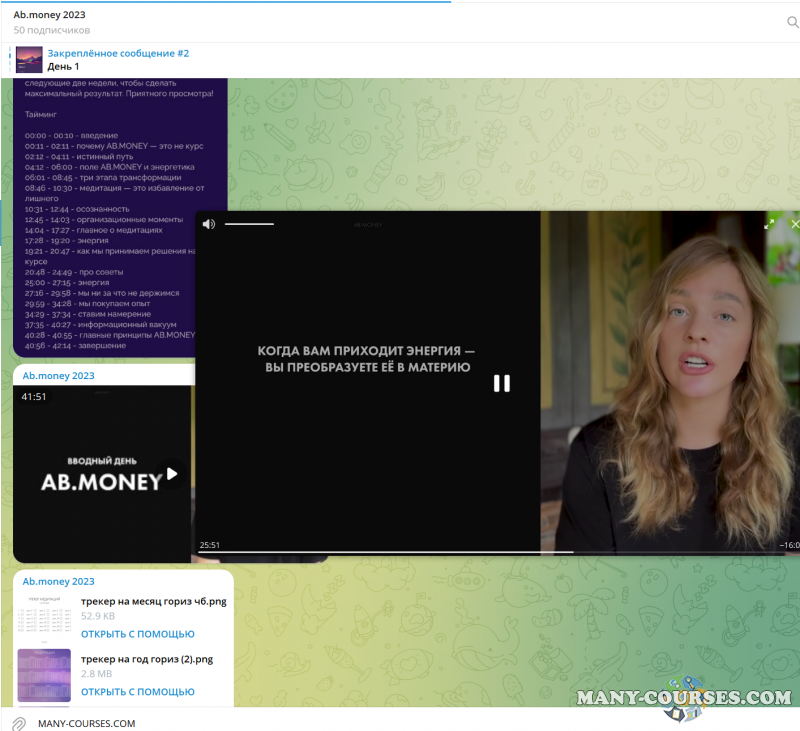Open the 'трекер на месяц гориз чб.png' thumbnail
Viewport: 800px width, 731px height.
(x=43, y=617)
